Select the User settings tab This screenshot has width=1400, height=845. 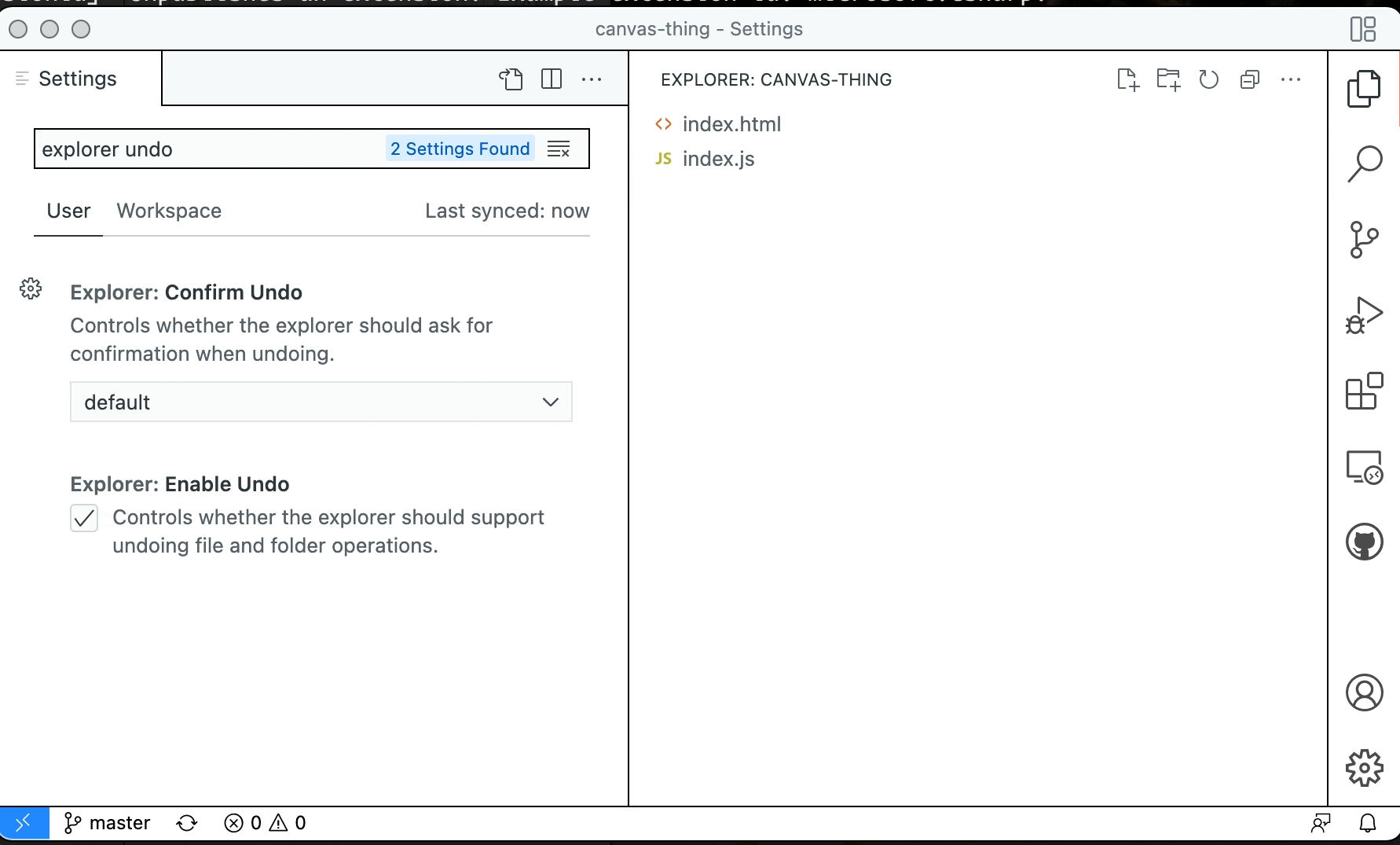pyautogui.click(x=68, y=211)
